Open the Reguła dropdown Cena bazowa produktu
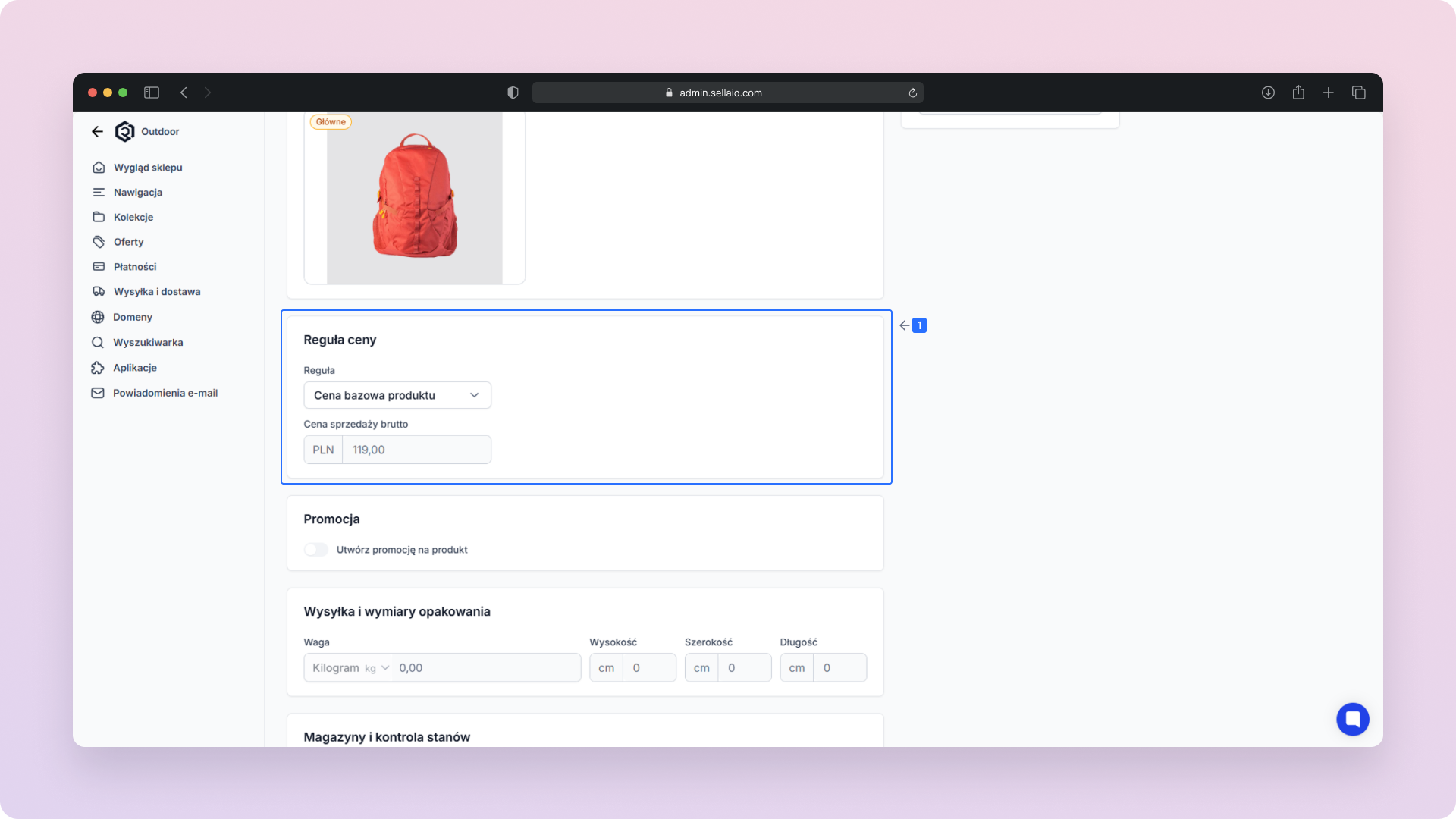The image size is (1456, 819). (397, 395)
